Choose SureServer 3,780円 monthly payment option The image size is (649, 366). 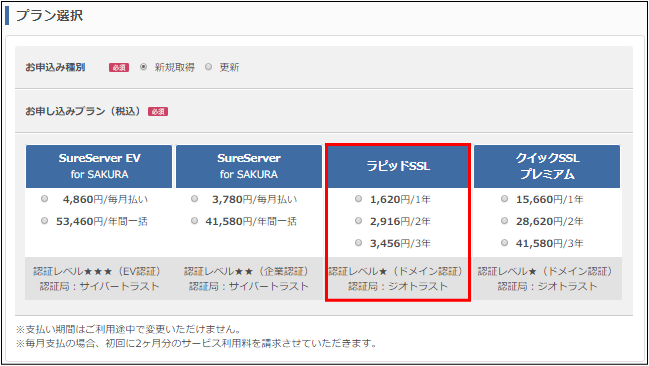click(x=194, y=199)
